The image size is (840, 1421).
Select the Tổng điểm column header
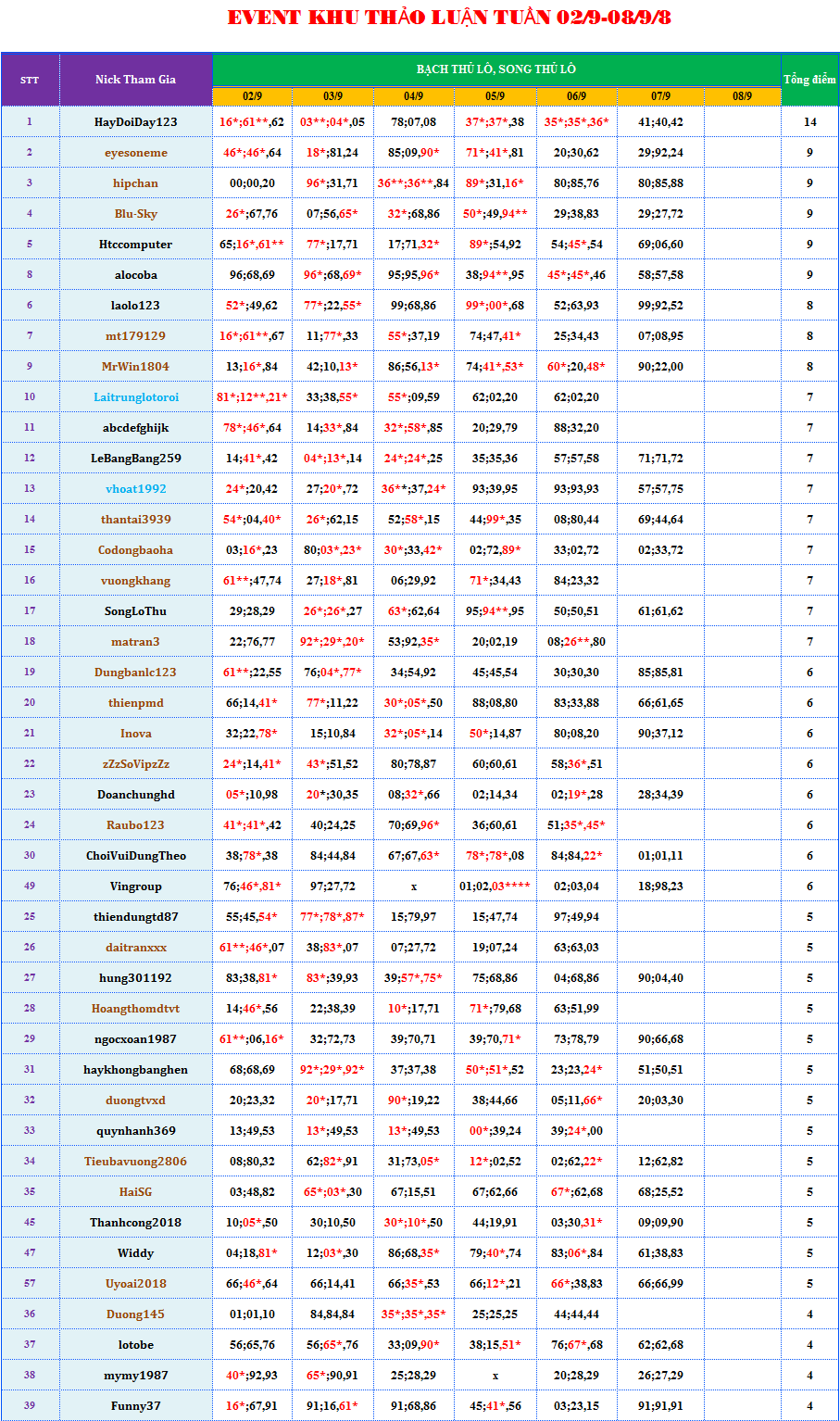[x=809, y=80]
